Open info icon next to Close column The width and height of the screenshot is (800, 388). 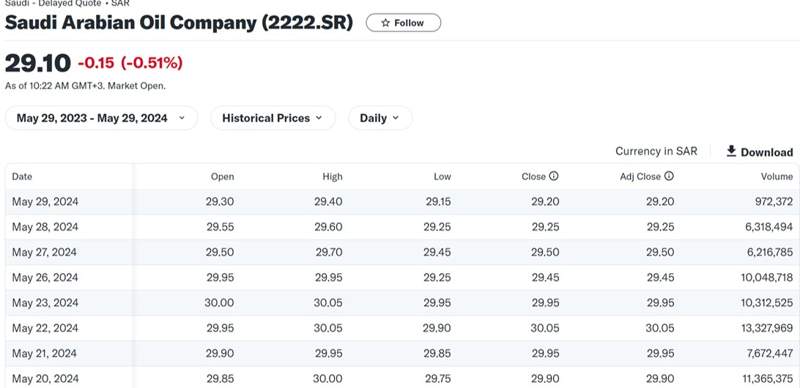coord(554,176)
